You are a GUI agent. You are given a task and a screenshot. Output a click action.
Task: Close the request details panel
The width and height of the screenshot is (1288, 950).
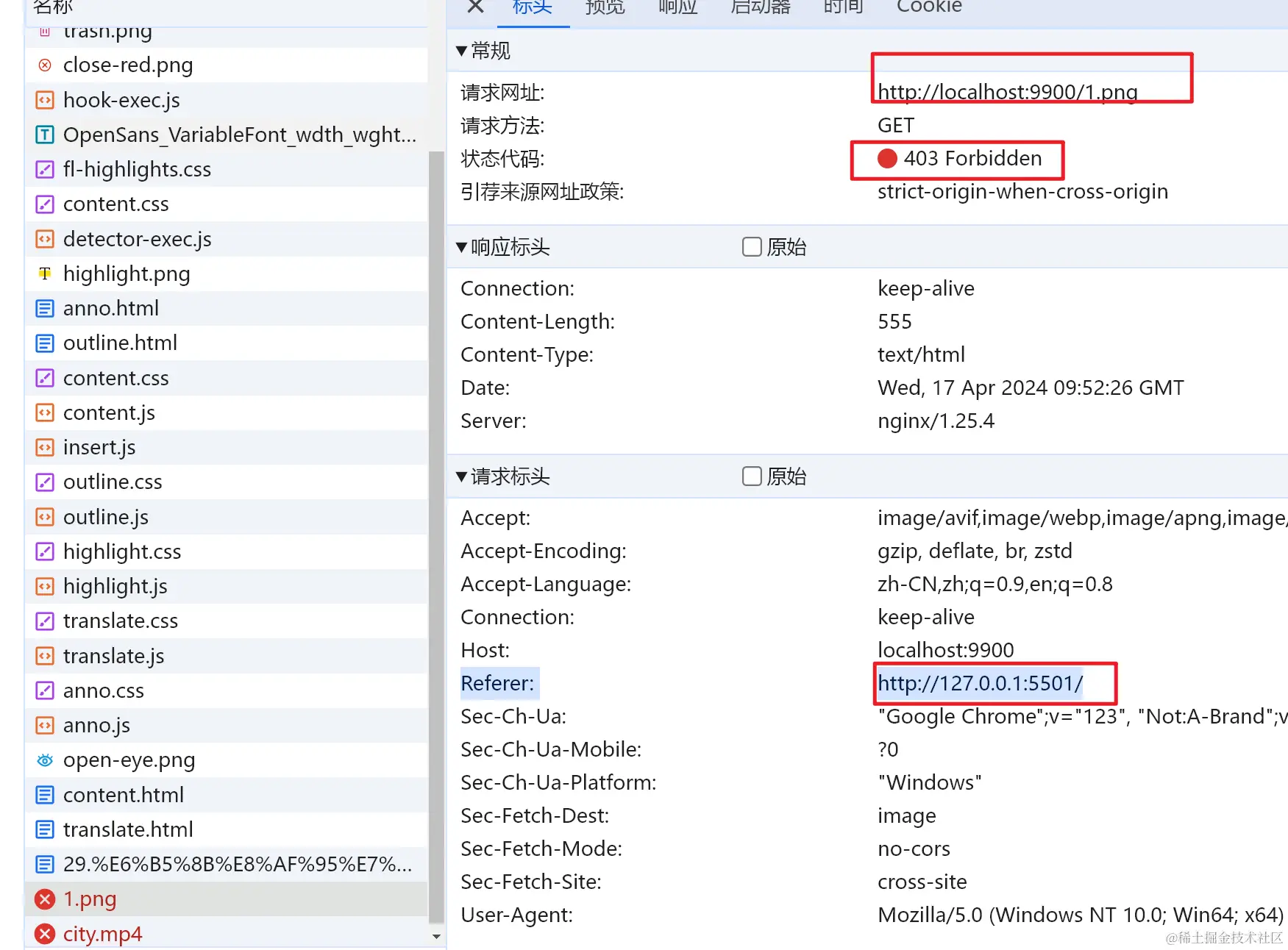coord(475,7)
